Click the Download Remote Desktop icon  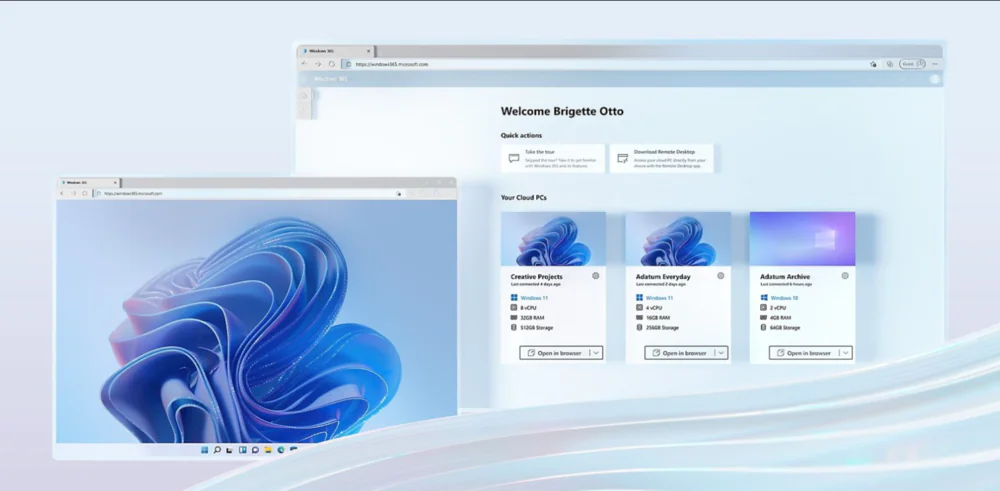[x=623, y=158]
